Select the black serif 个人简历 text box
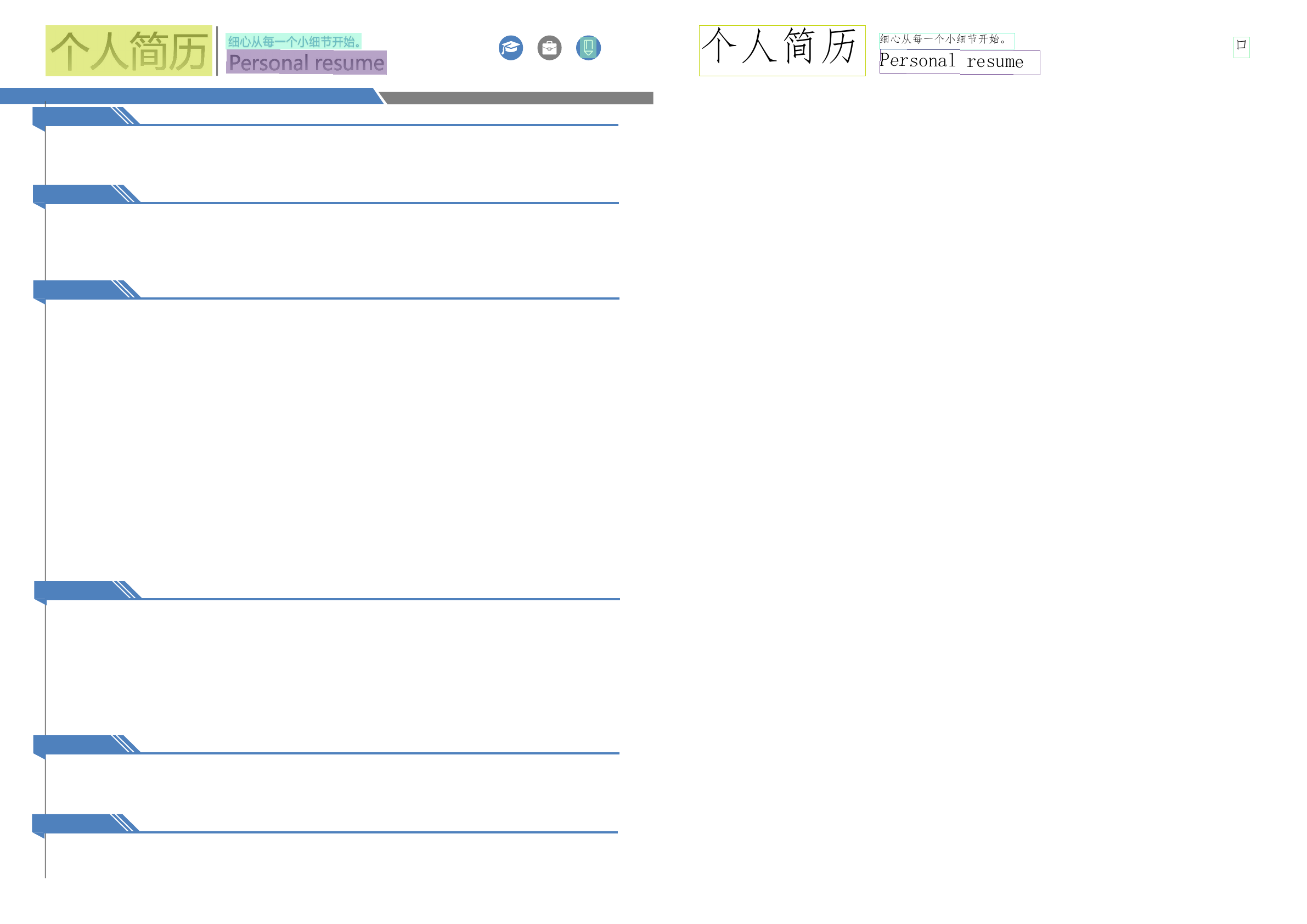1307x924 pixels. [781, 50]
